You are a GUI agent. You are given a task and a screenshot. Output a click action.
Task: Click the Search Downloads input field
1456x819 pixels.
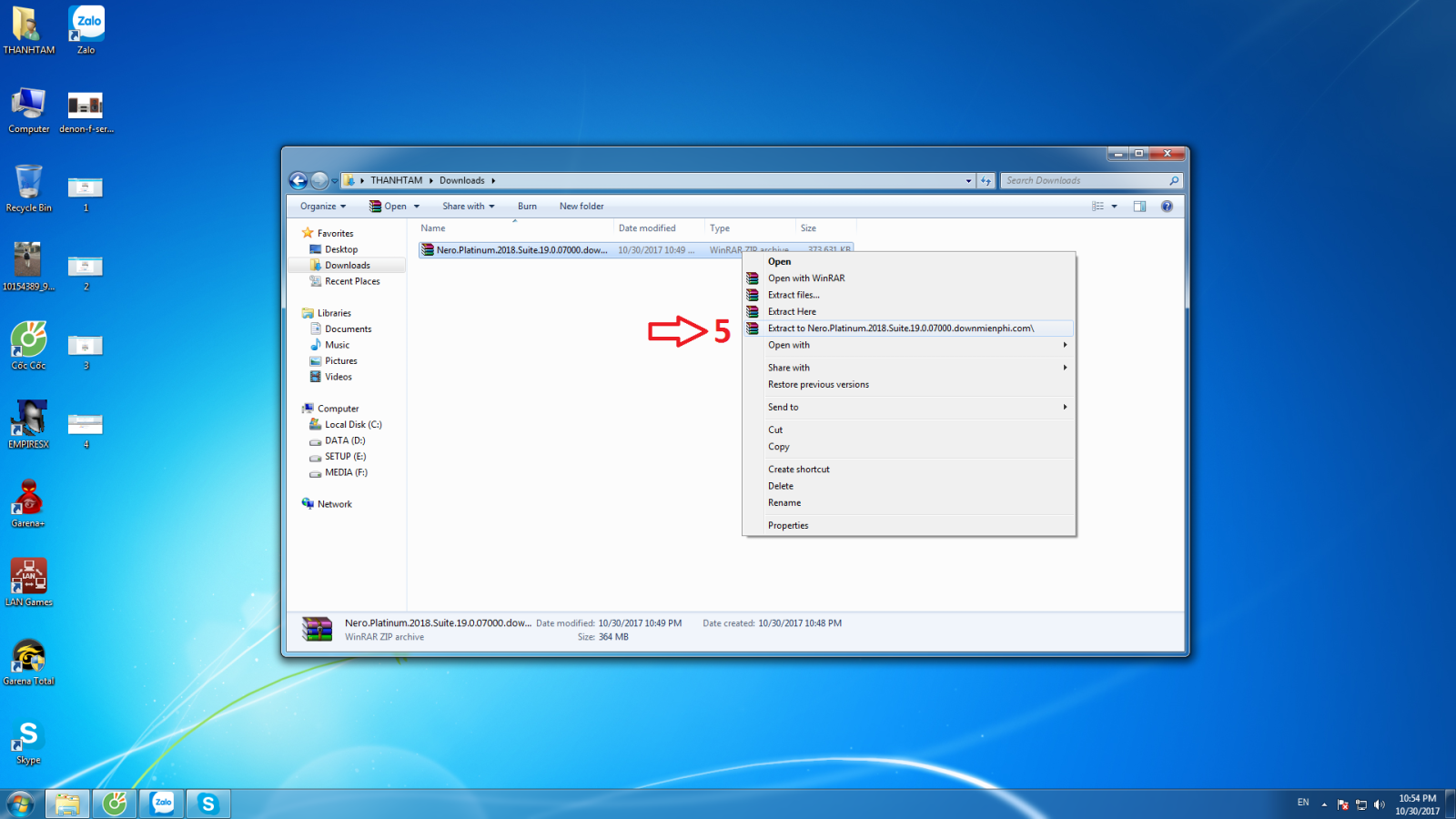pyautogui.click(x=1083, y=181)
